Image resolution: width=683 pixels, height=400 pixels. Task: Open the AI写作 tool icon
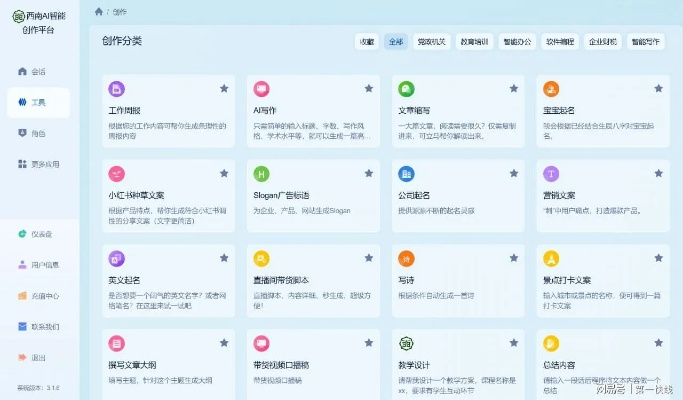pyautogui.click(x=261, y=89)
